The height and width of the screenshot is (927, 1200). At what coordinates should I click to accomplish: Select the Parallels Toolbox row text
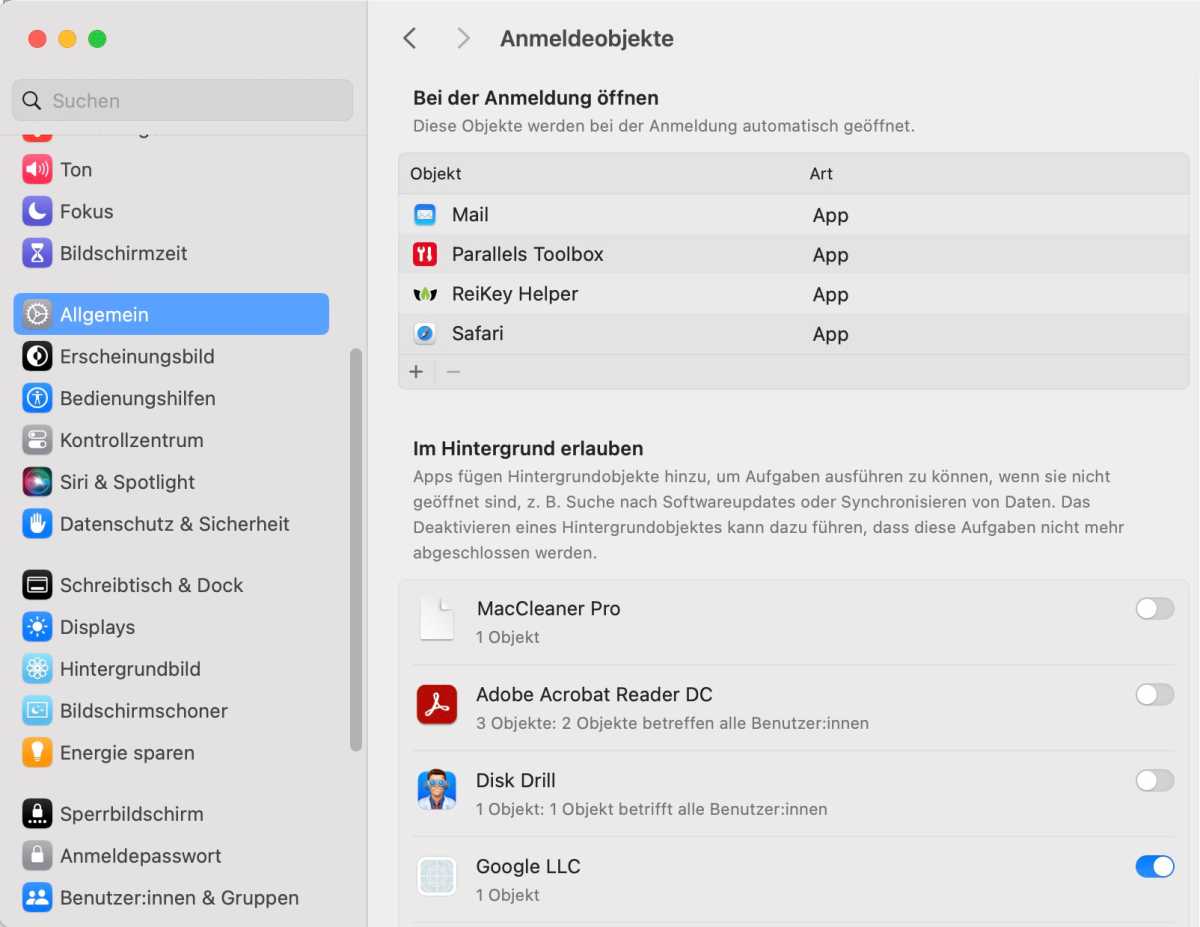pyautogui.click(x=528, y=254)
